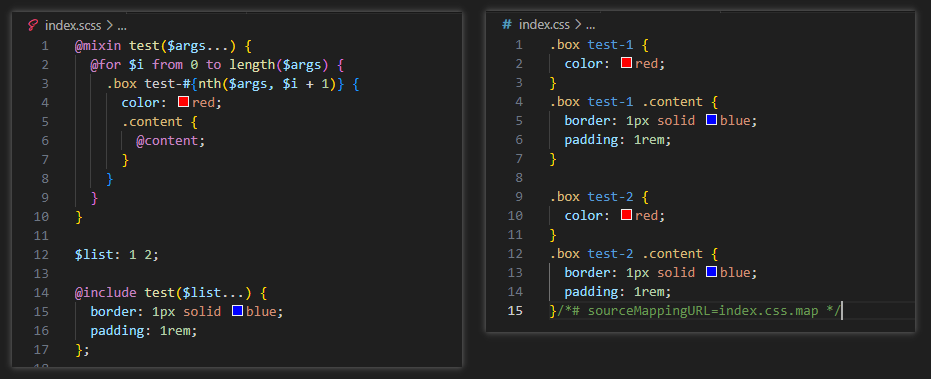Click the red swatch on CSS line 10

626,215
